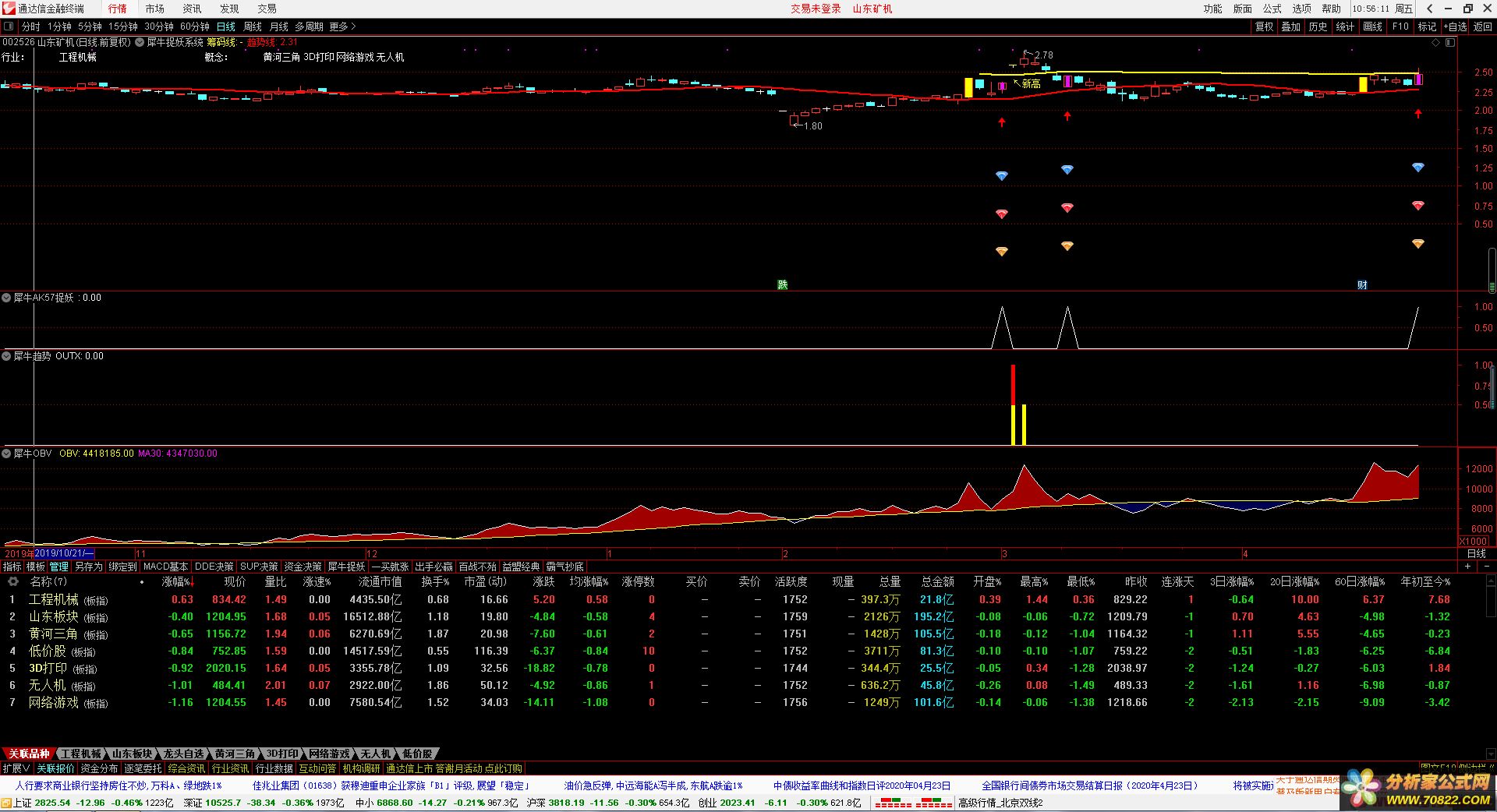
Task: Open F10 company information
Action: 1401,26
